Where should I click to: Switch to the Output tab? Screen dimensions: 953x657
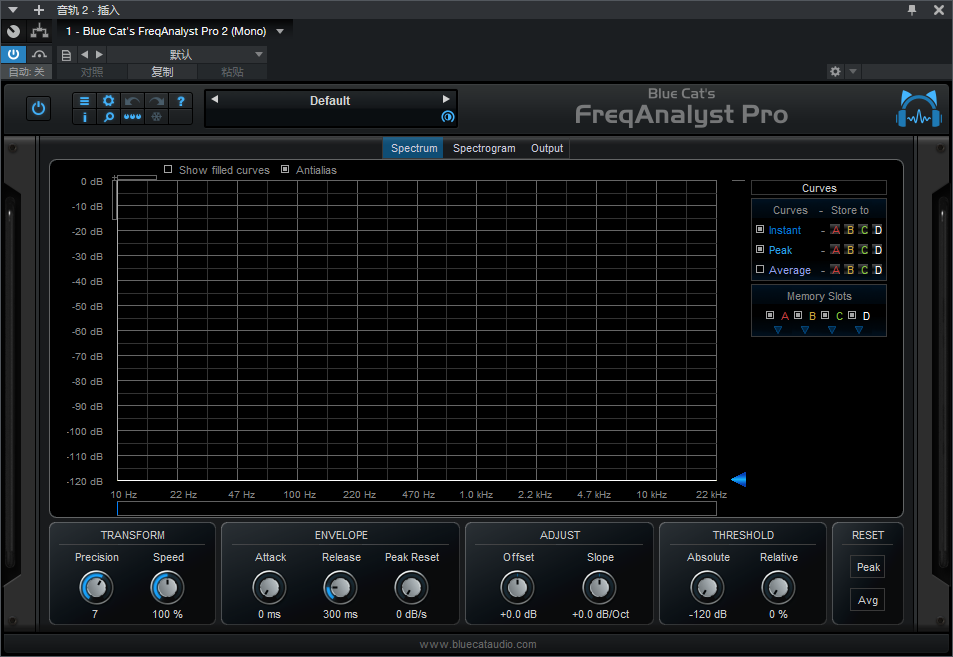(x=546, y=148)
